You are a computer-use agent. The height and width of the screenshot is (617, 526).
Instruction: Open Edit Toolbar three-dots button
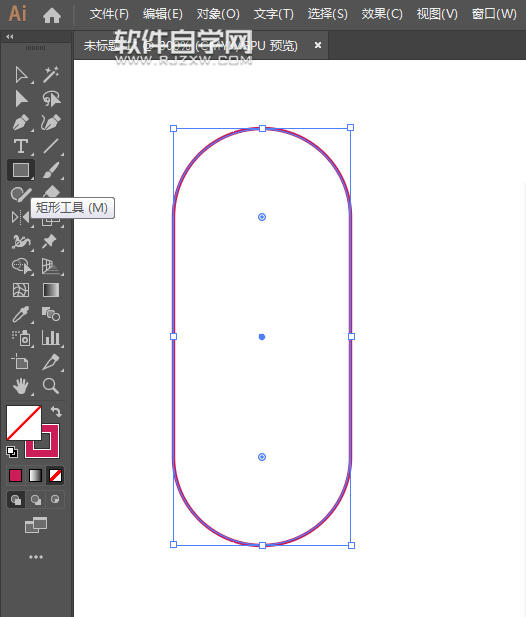point(36,557)
